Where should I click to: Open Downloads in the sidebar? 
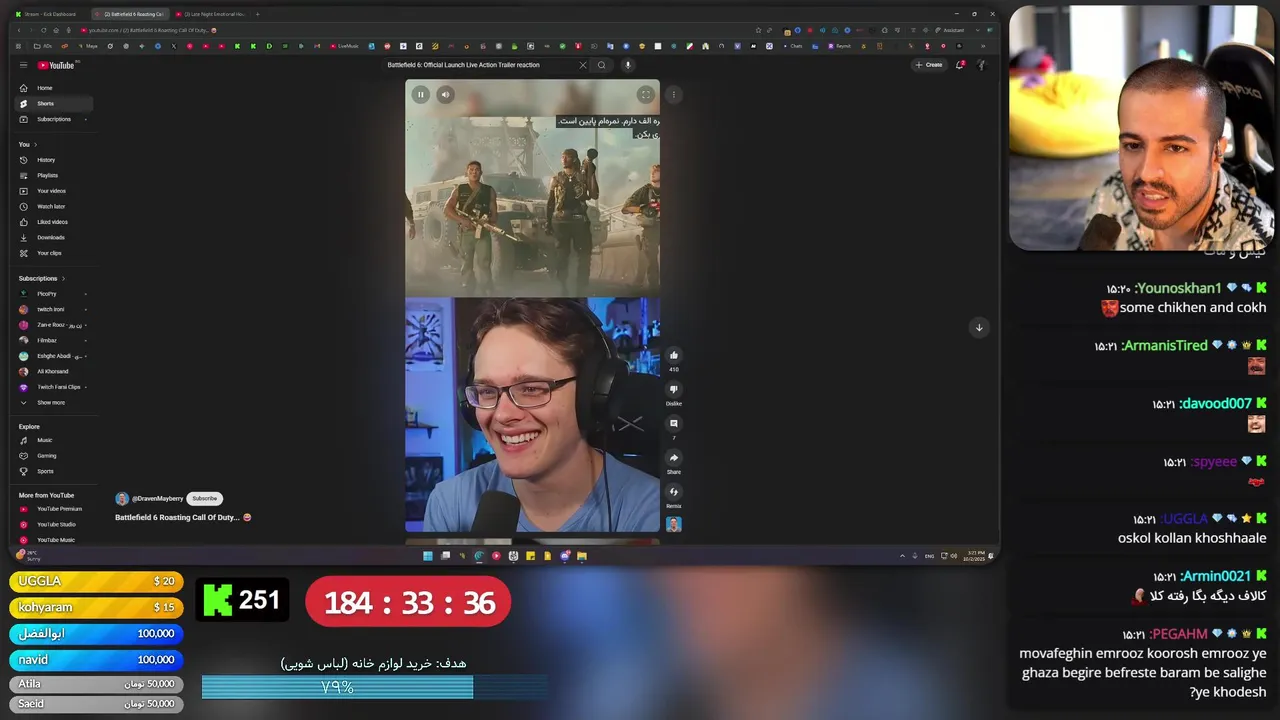point(54,237)
